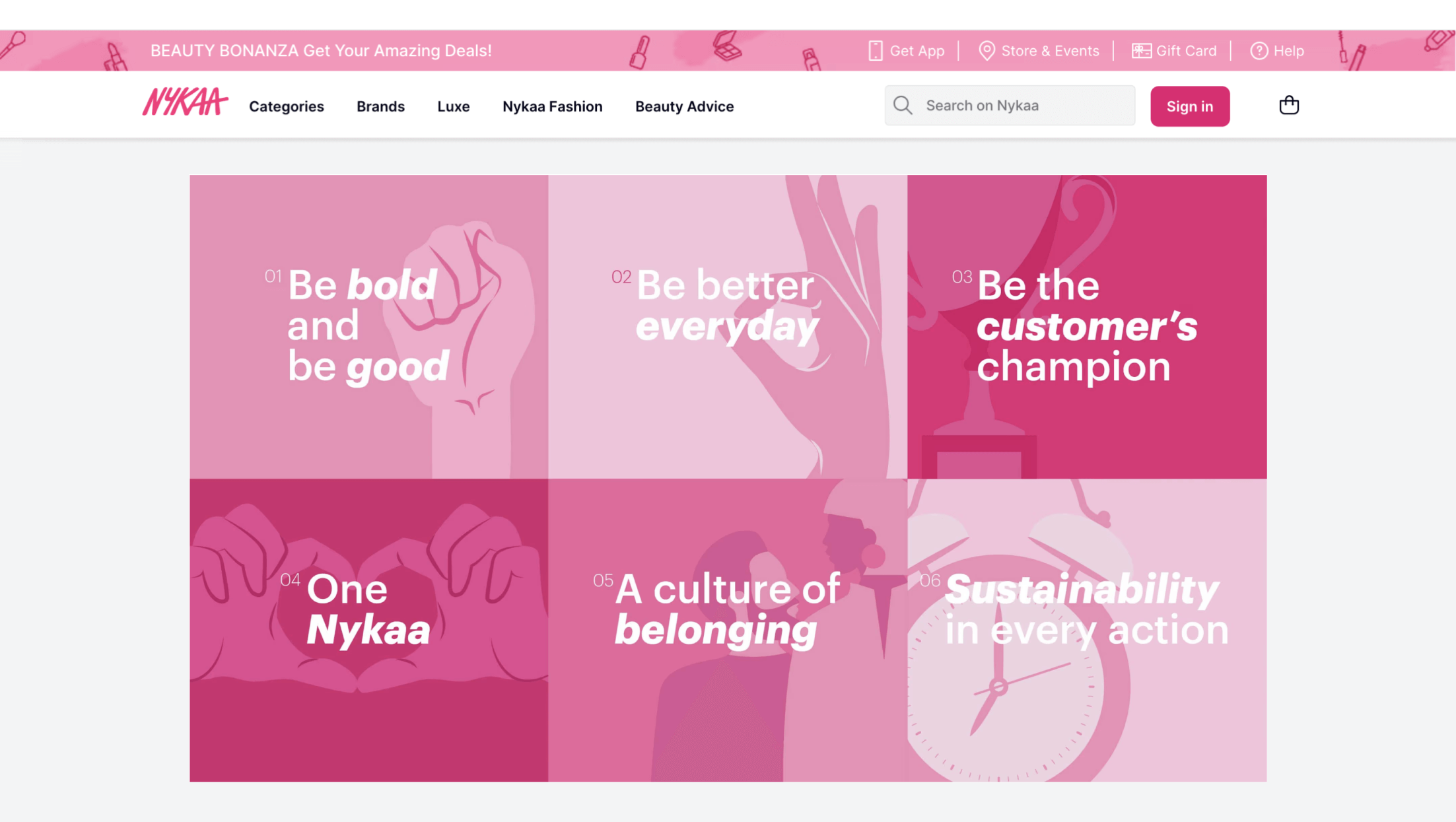Open the Luxe menu item
Viewport: 1456px width, 822px height.
[x=454, y=106]
